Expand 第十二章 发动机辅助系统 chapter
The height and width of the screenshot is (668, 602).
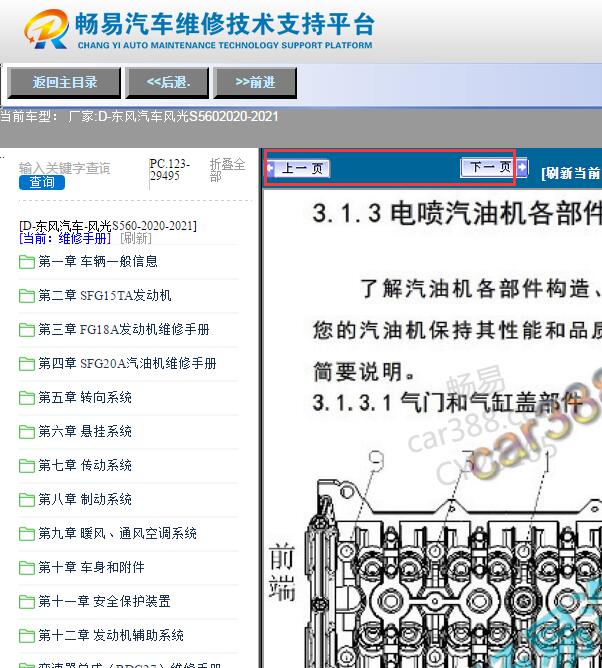coord(111,636)
